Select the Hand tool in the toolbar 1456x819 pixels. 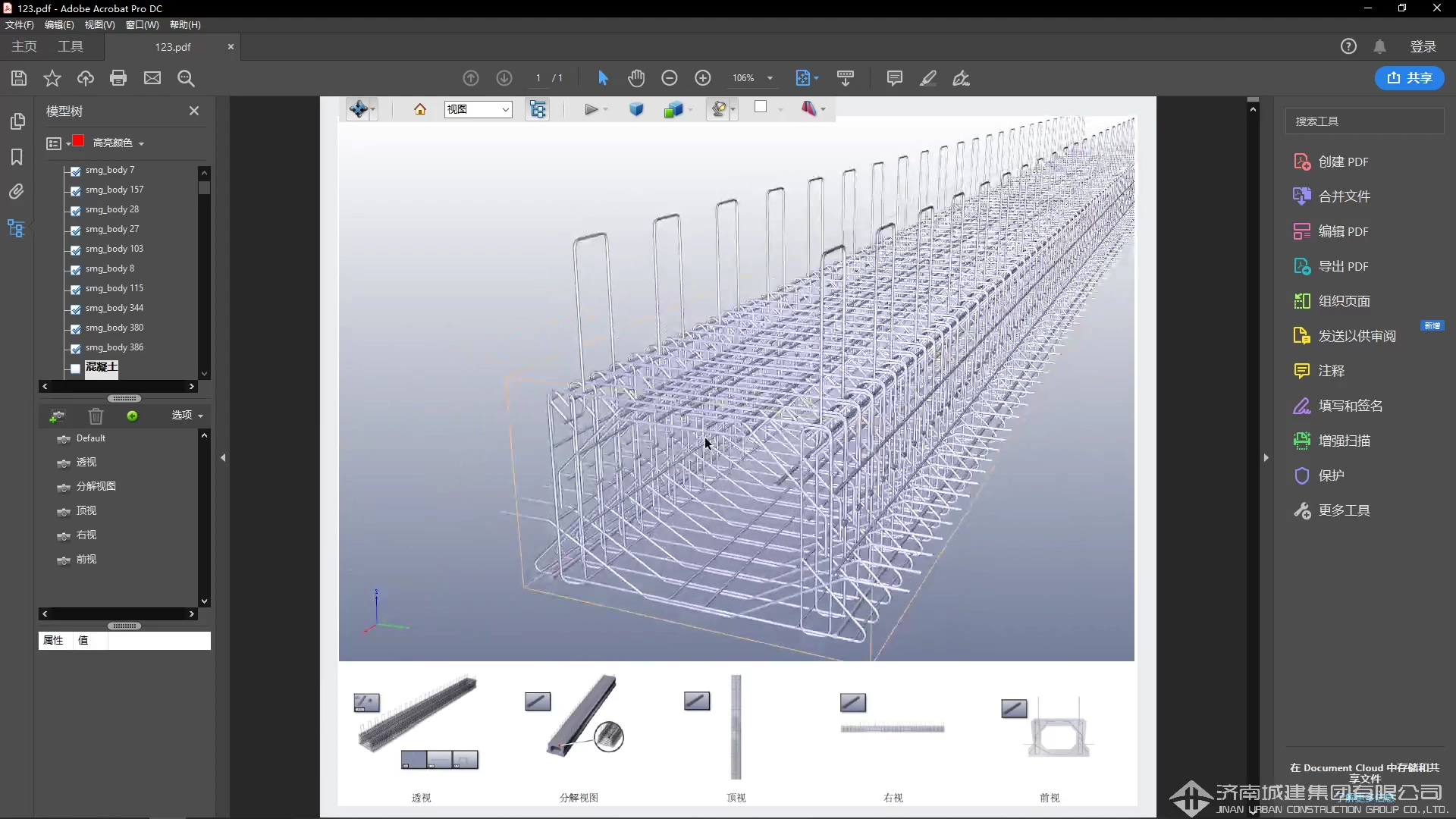[x=636, y=78]
